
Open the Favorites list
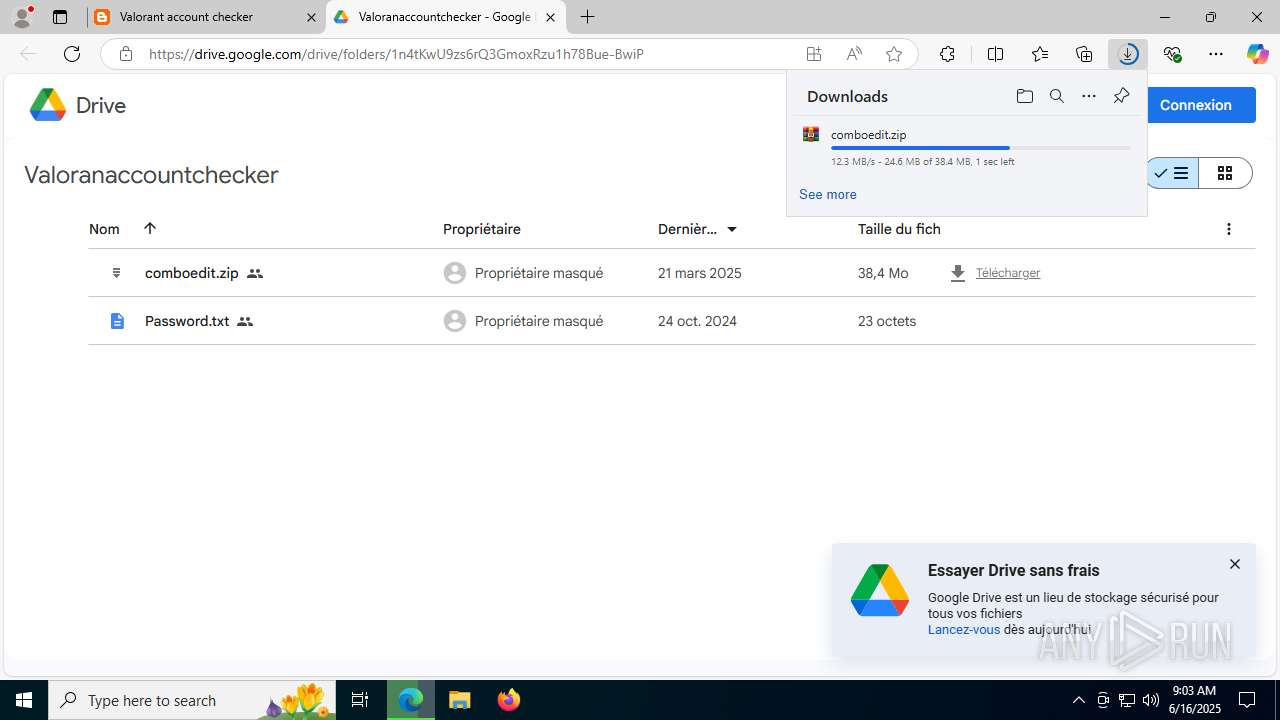point(1040,54)
